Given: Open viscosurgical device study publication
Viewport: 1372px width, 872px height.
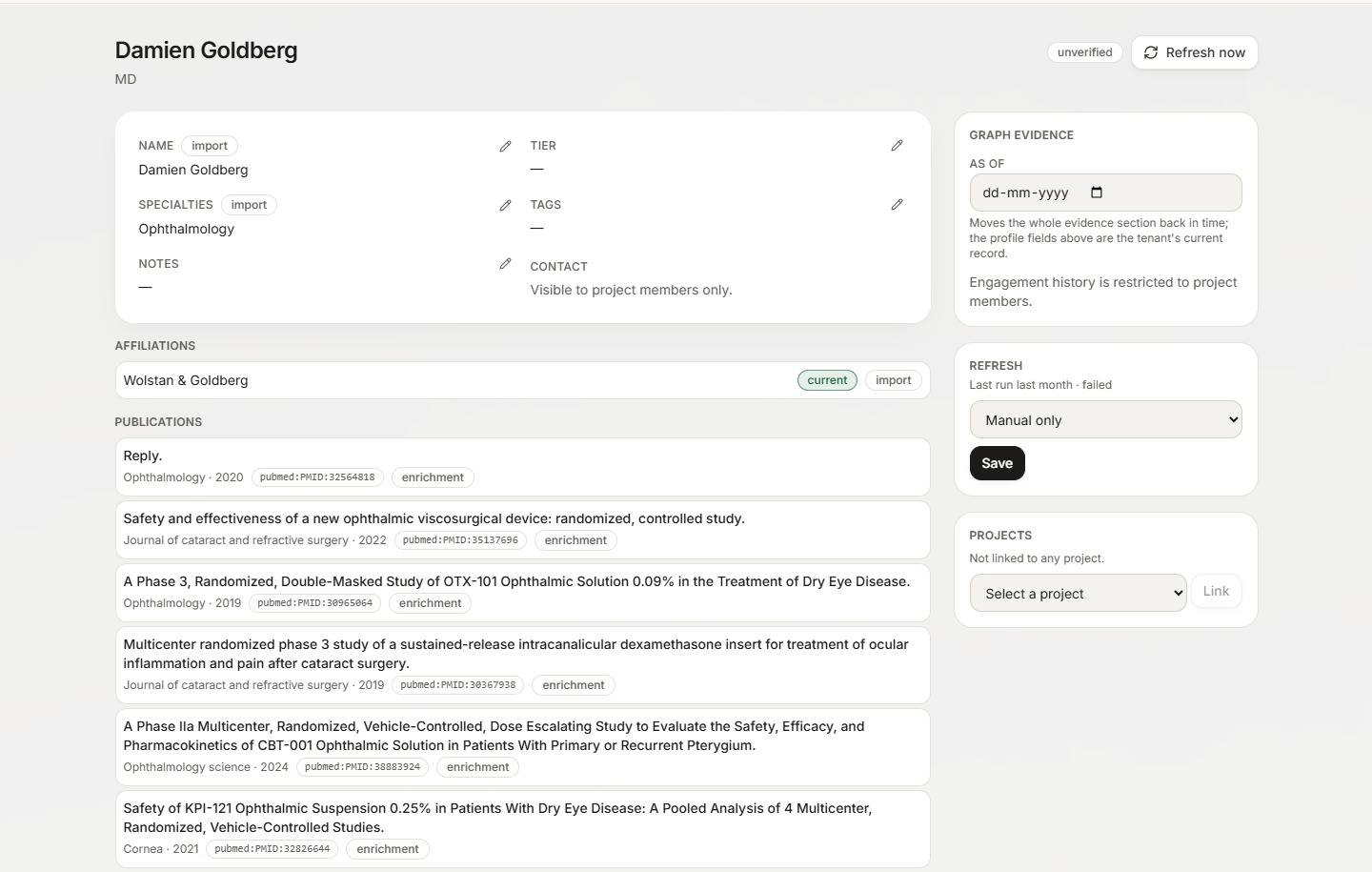Looking at the screenshot, I should tap(522, 530).
